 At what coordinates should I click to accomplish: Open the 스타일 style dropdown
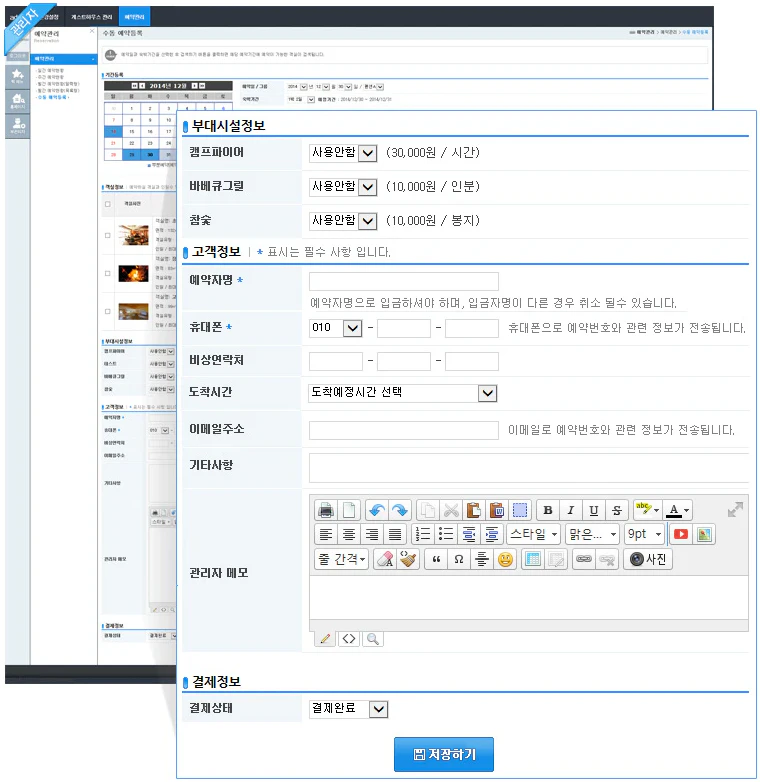pos(534,535)
